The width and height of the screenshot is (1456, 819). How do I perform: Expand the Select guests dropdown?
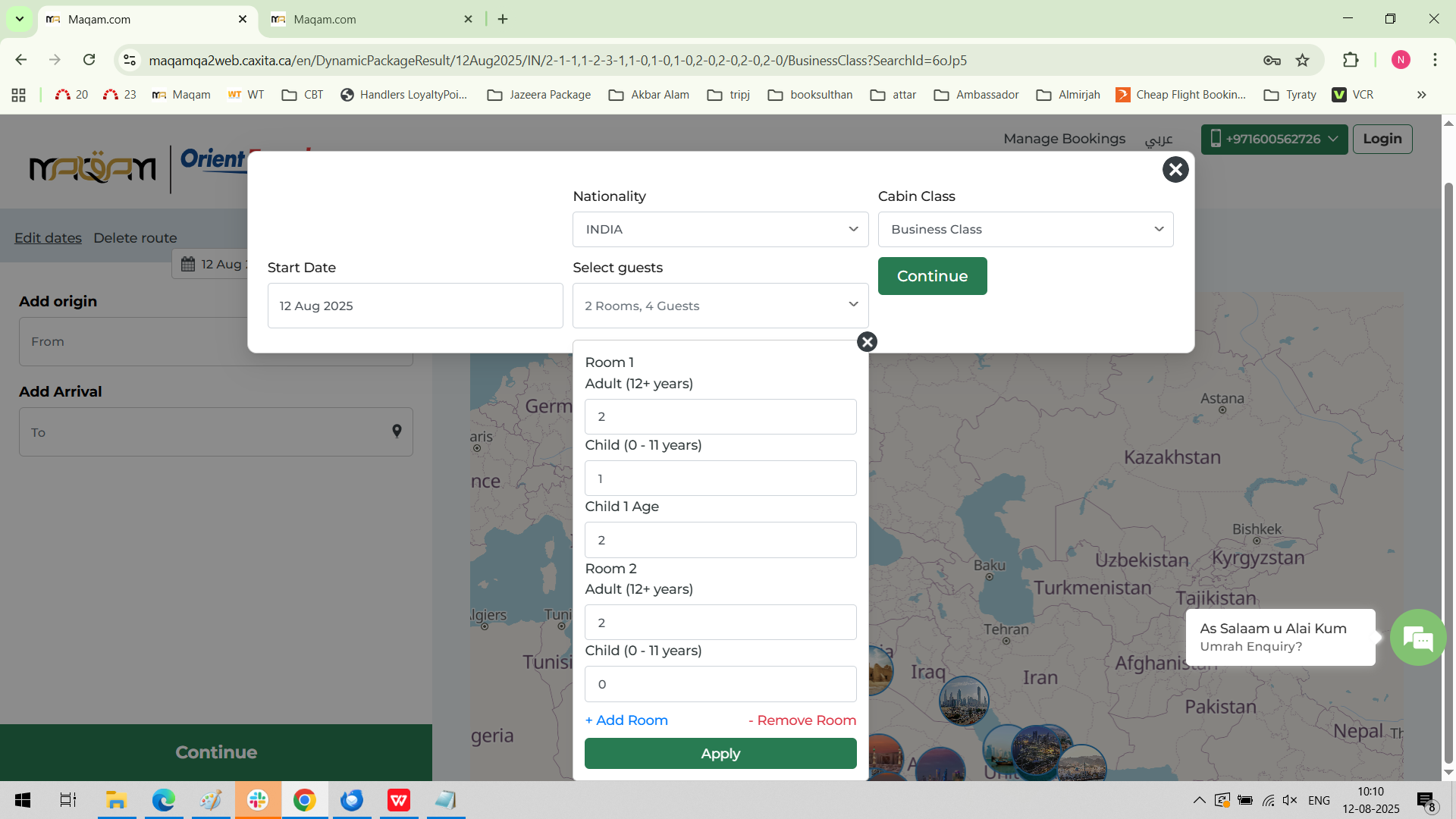(720, 306)
